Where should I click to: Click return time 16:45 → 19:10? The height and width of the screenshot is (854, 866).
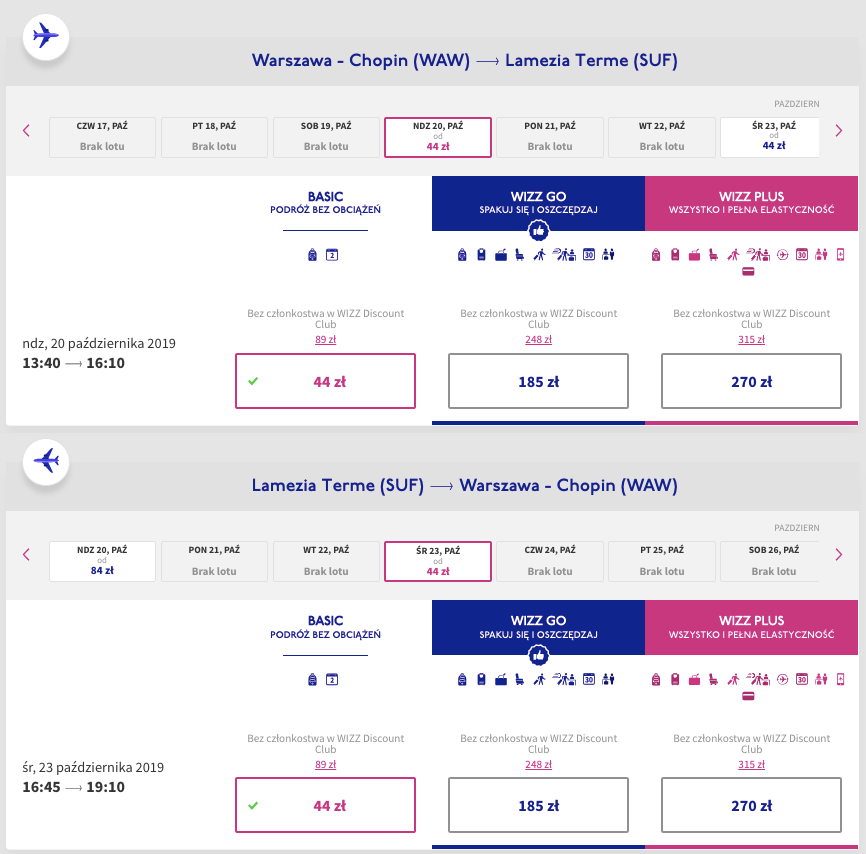(x=73, y=787)
